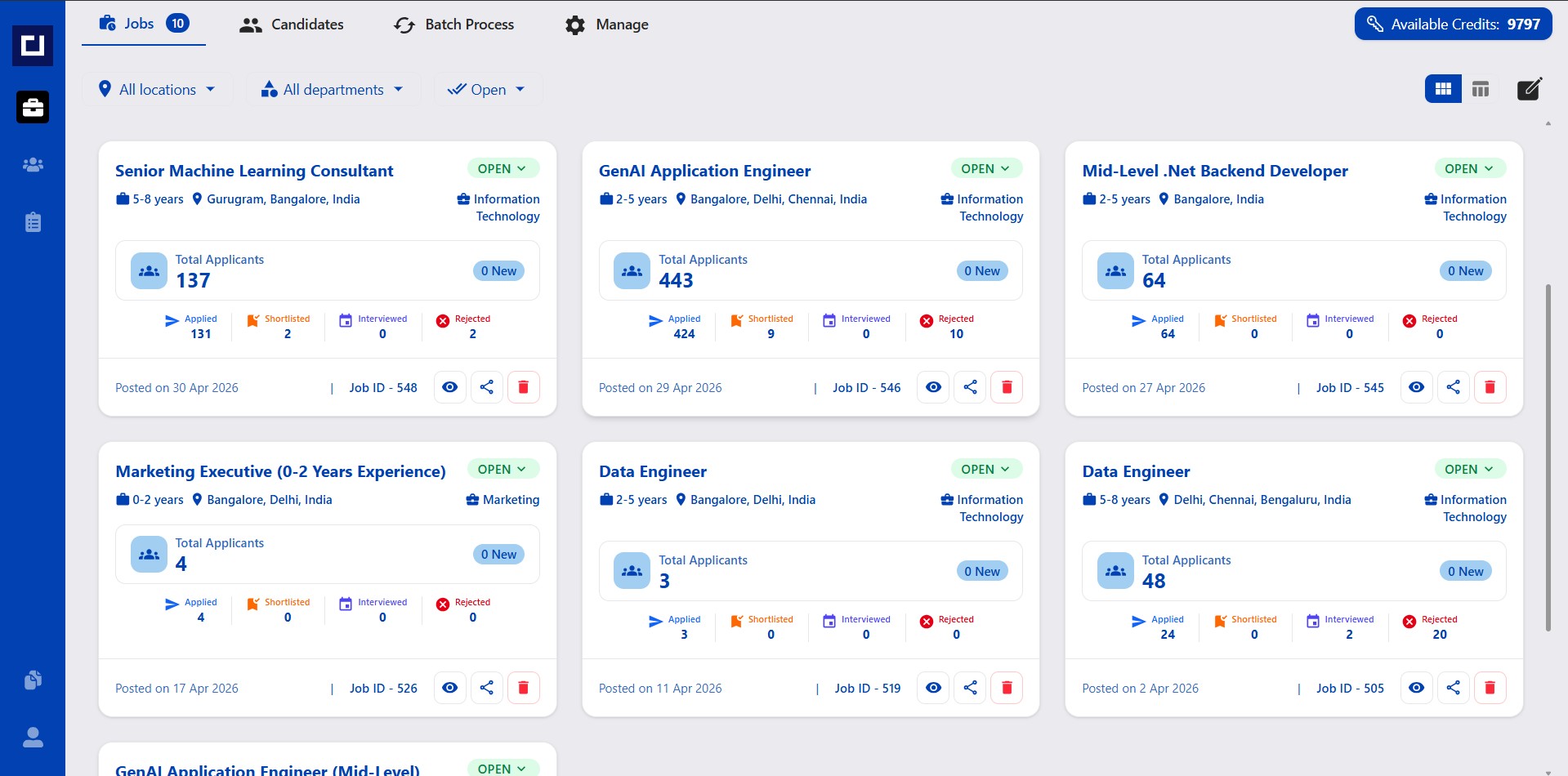Switch to the Candidates tab
This screenshot has width=1568, height=776.
(x=292, y=25)
